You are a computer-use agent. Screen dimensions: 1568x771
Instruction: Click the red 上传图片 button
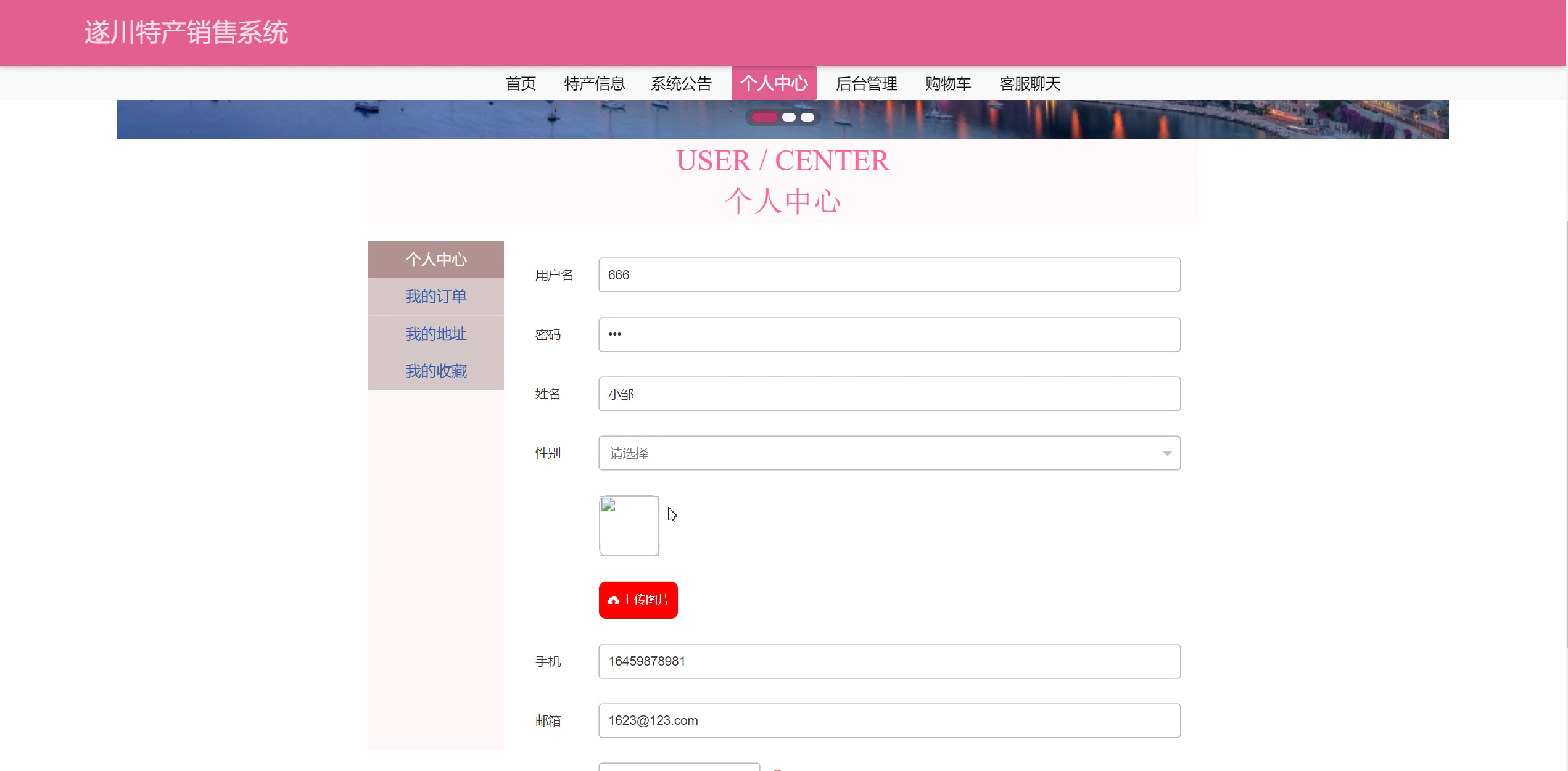[x=638, y=600]
